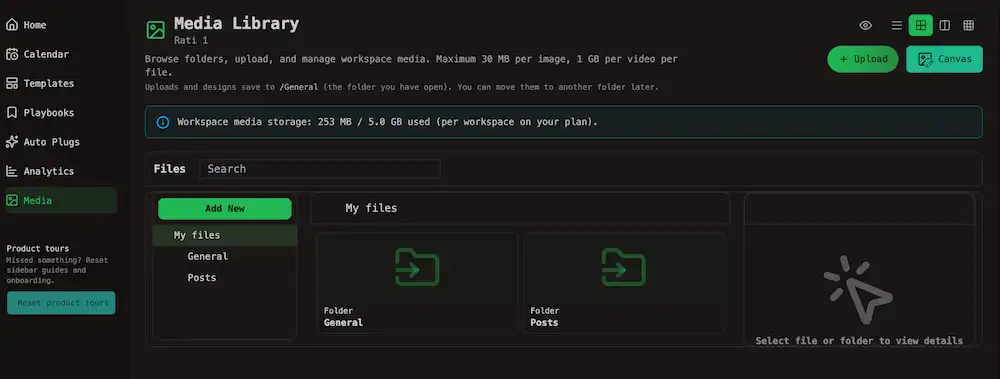
Task: Click the Media Library title
Action: click(x=237, y=24)
